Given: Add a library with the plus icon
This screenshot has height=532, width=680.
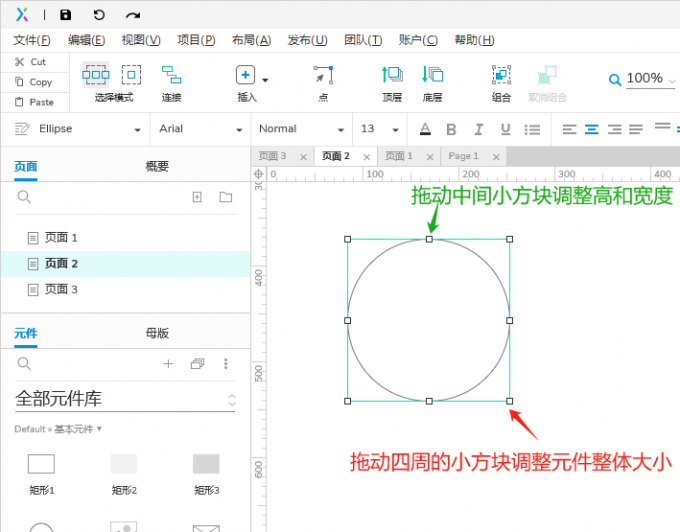Looking at the screenshot, I should tap(168, 363).
